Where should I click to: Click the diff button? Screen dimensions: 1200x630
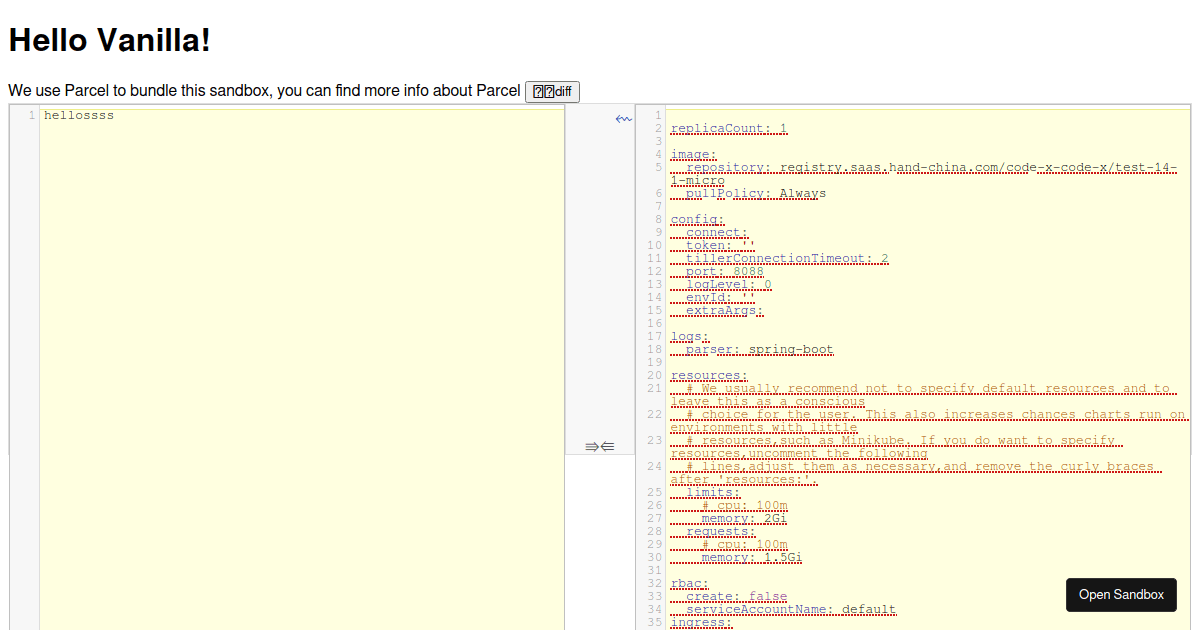click(552, 92)
